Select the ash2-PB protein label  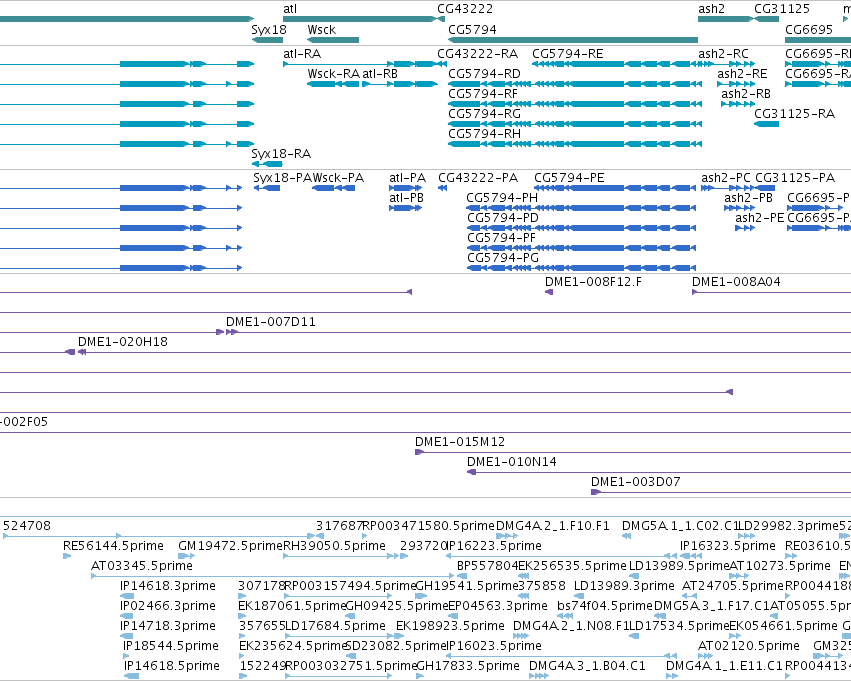pos(748,198)
